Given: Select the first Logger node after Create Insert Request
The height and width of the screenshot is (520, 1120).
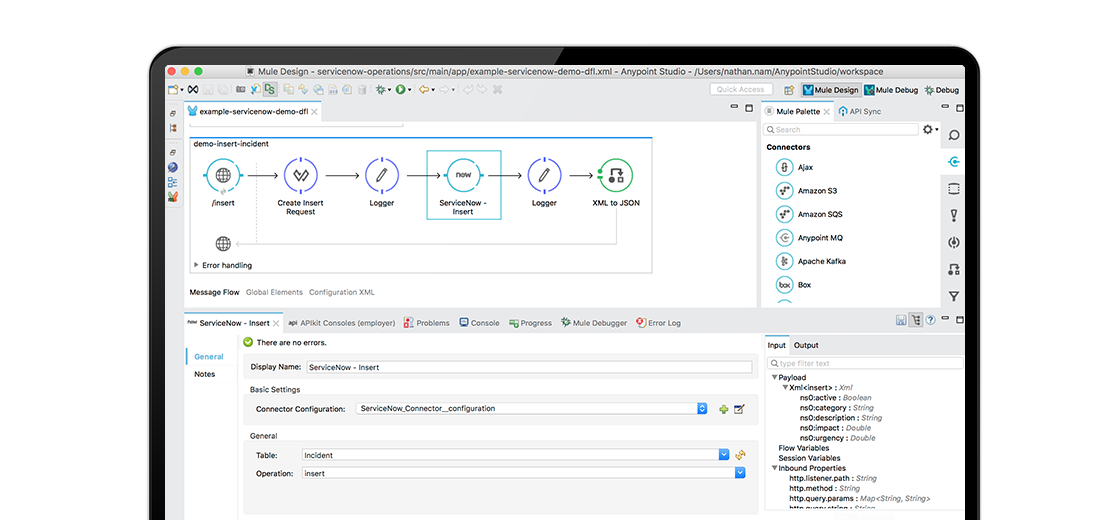Looking at the screenshot, I should pyautogui.click(x=382, y=175).
